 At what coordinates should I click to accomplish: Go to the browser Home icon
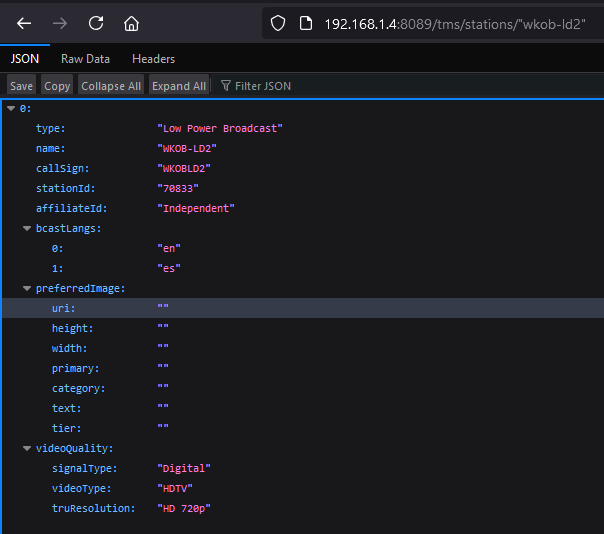pos(131,23)
